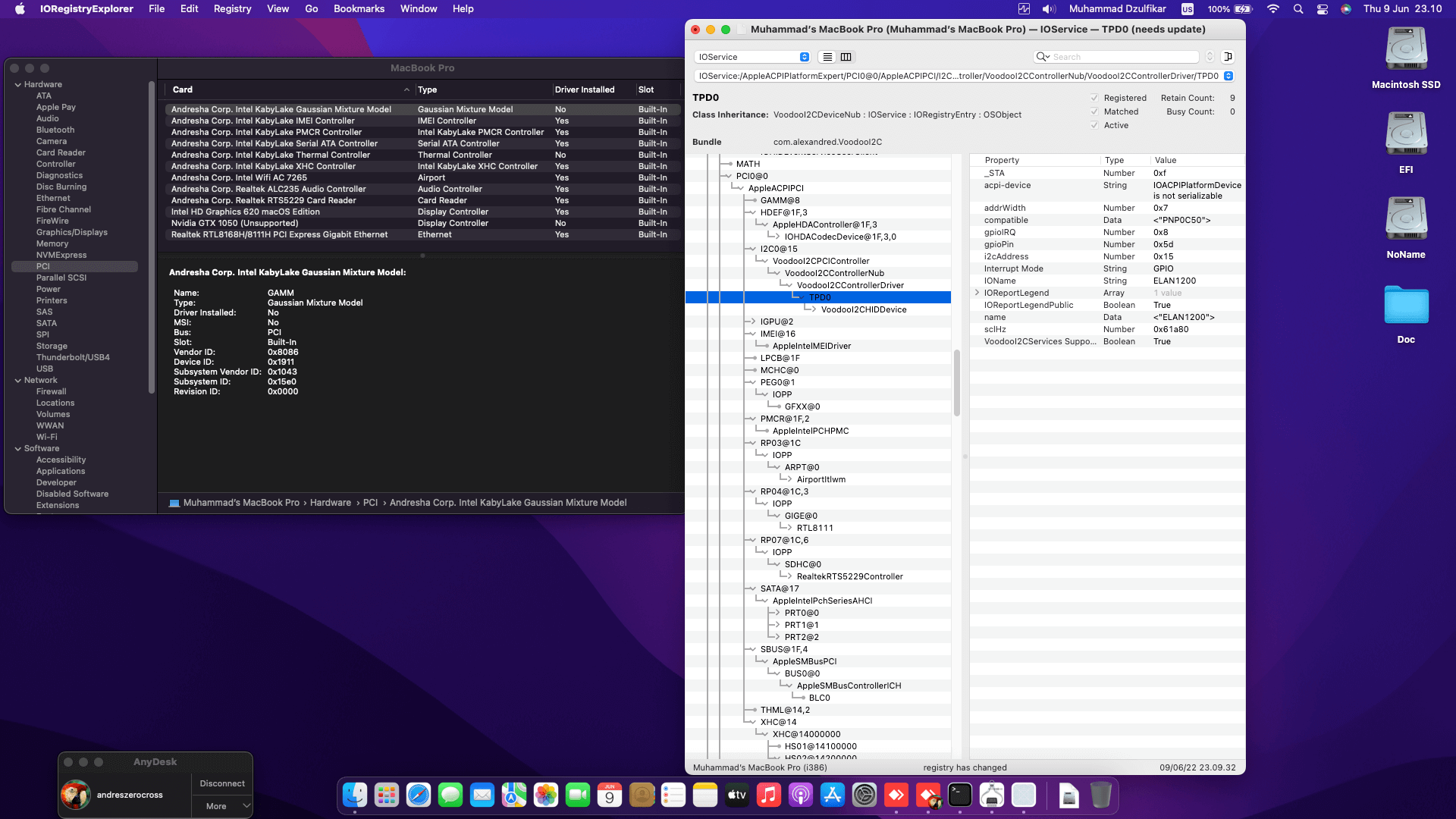
Task: Open the IOService plane dropdown
Action: (x=752, y=57)
